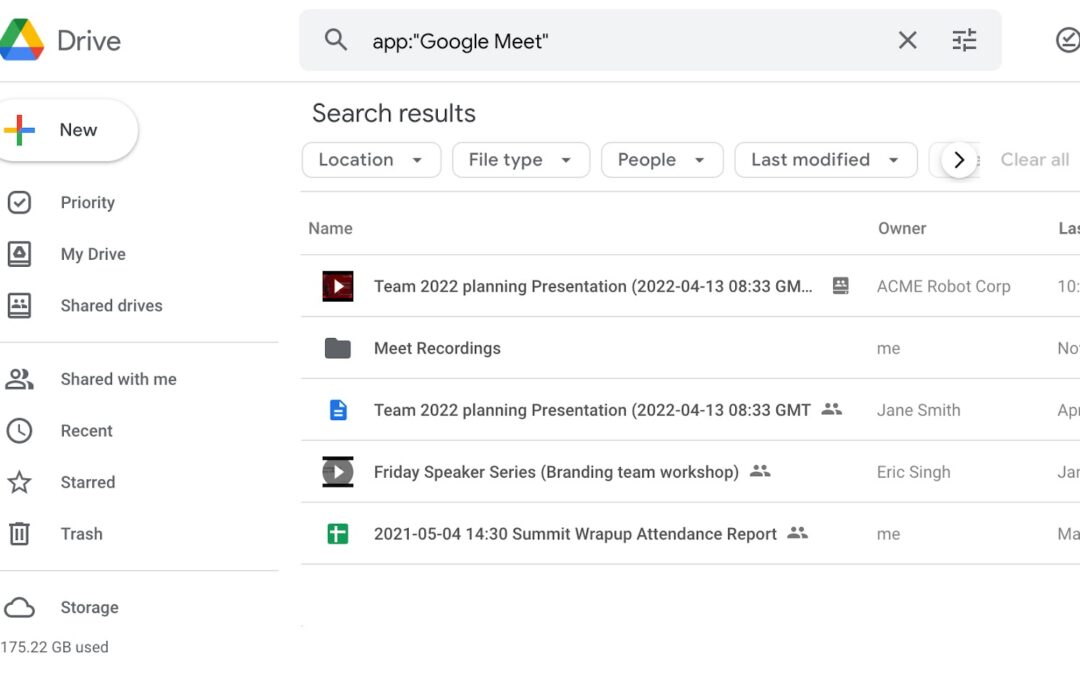
Task: Open the File type filter dropdown
Action: [x=521, y=160]
